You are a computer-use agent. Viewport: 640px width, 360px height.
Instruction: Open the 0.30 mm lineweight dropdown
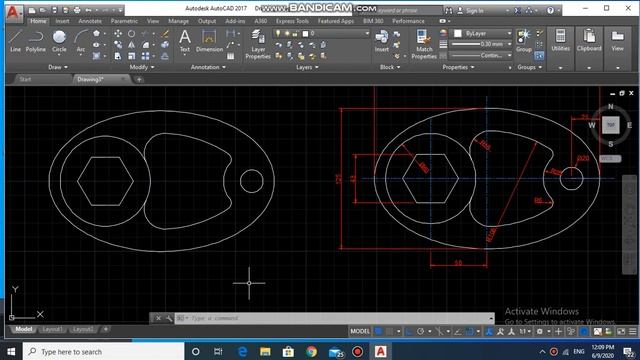tap(481, 44)
